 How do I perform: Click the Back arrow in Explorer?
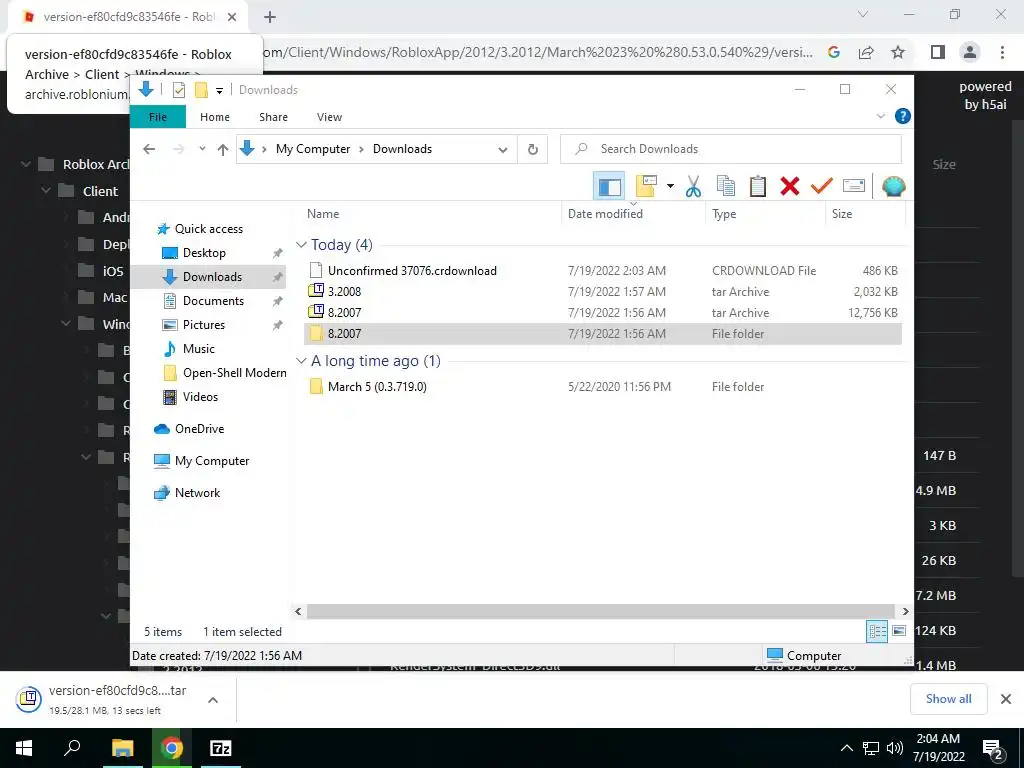[x=149, y=149]
